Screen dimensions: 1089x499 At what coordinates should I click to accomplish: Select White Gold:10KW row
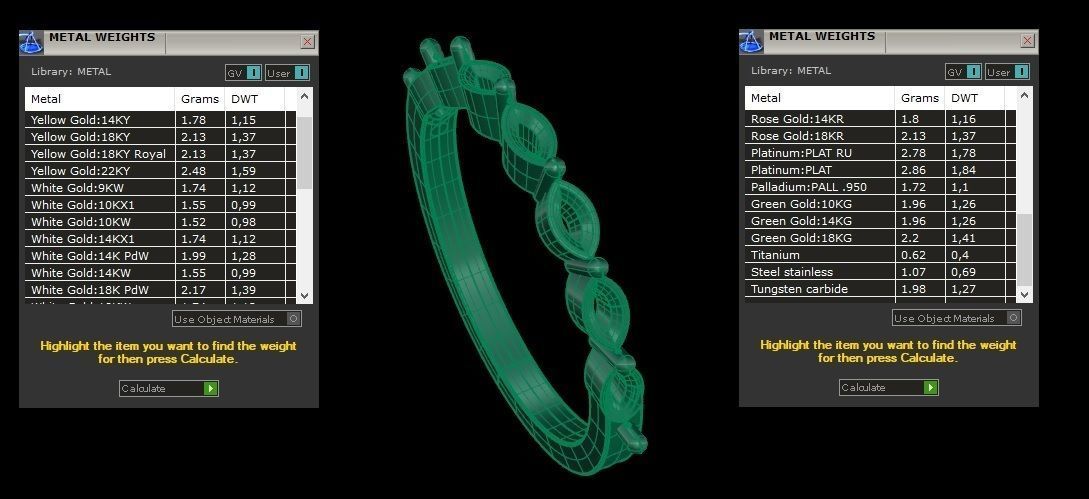click(x=160, y=222)
